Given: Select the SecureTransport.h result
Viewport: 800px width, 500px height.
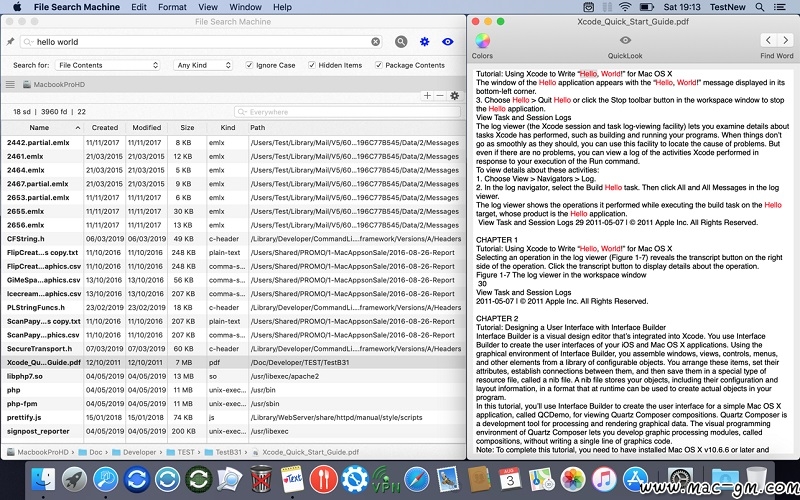Looking at the screenshot, I should click(x=233, y=348).
